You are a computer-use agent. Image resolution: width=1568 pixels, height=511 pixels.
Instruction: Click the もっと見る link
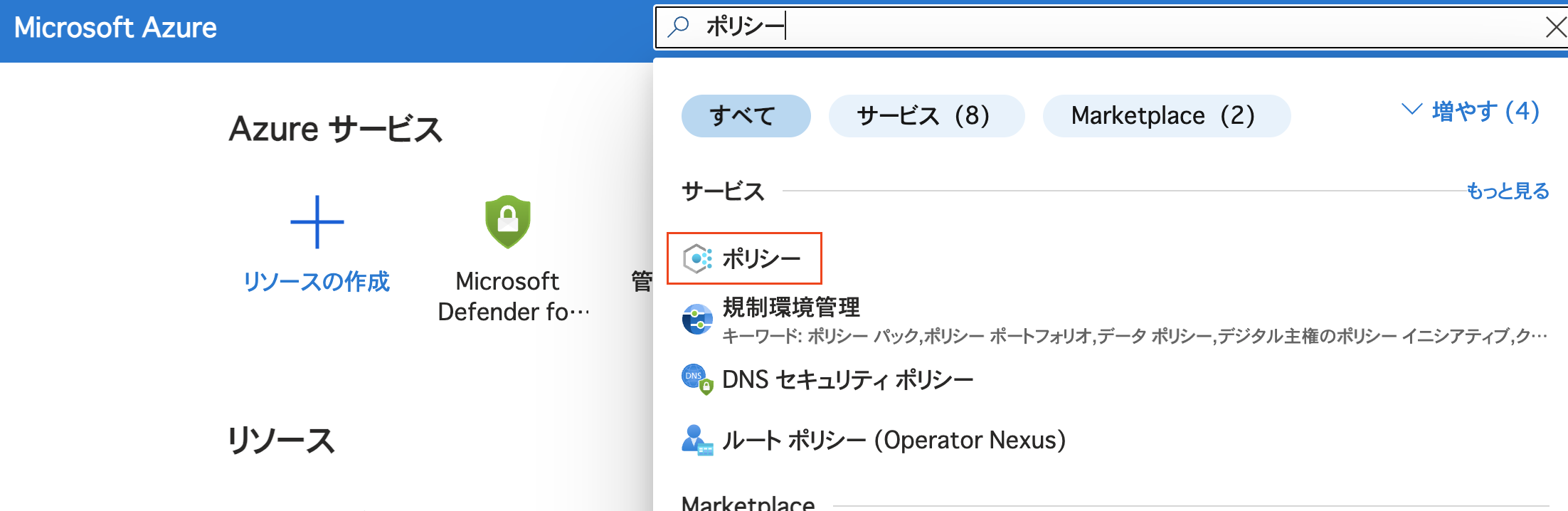click(x=1508, y=191)
